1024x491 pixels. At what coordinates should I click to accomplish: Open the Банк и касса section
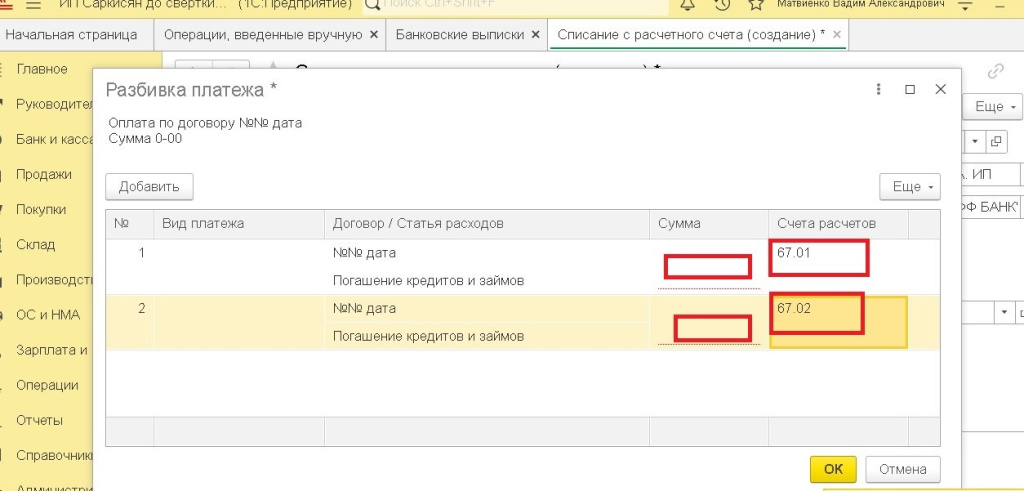[55, 139]
